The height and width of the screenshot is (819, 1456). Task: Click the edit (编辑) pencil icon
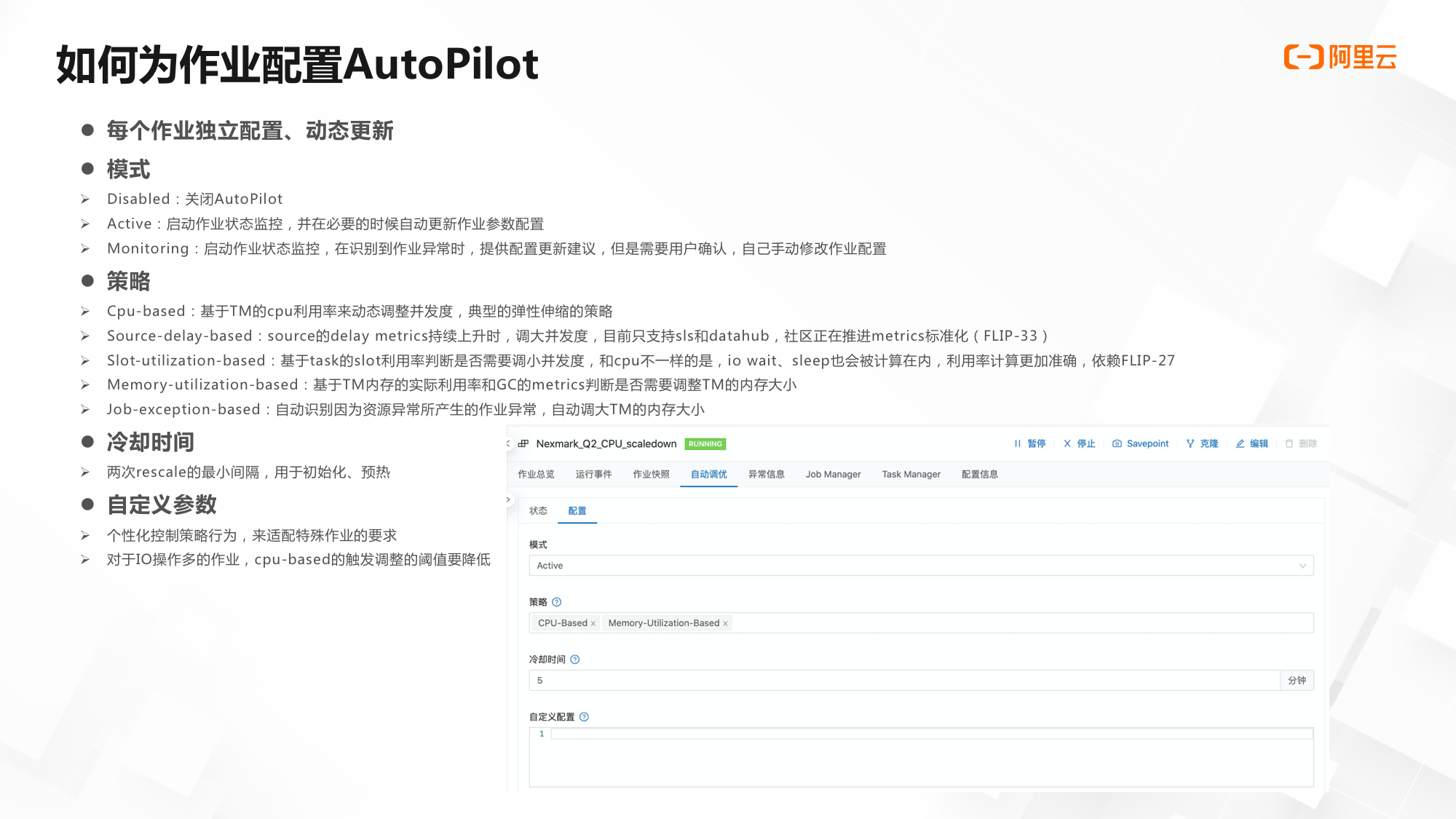tap(1240, 443)
